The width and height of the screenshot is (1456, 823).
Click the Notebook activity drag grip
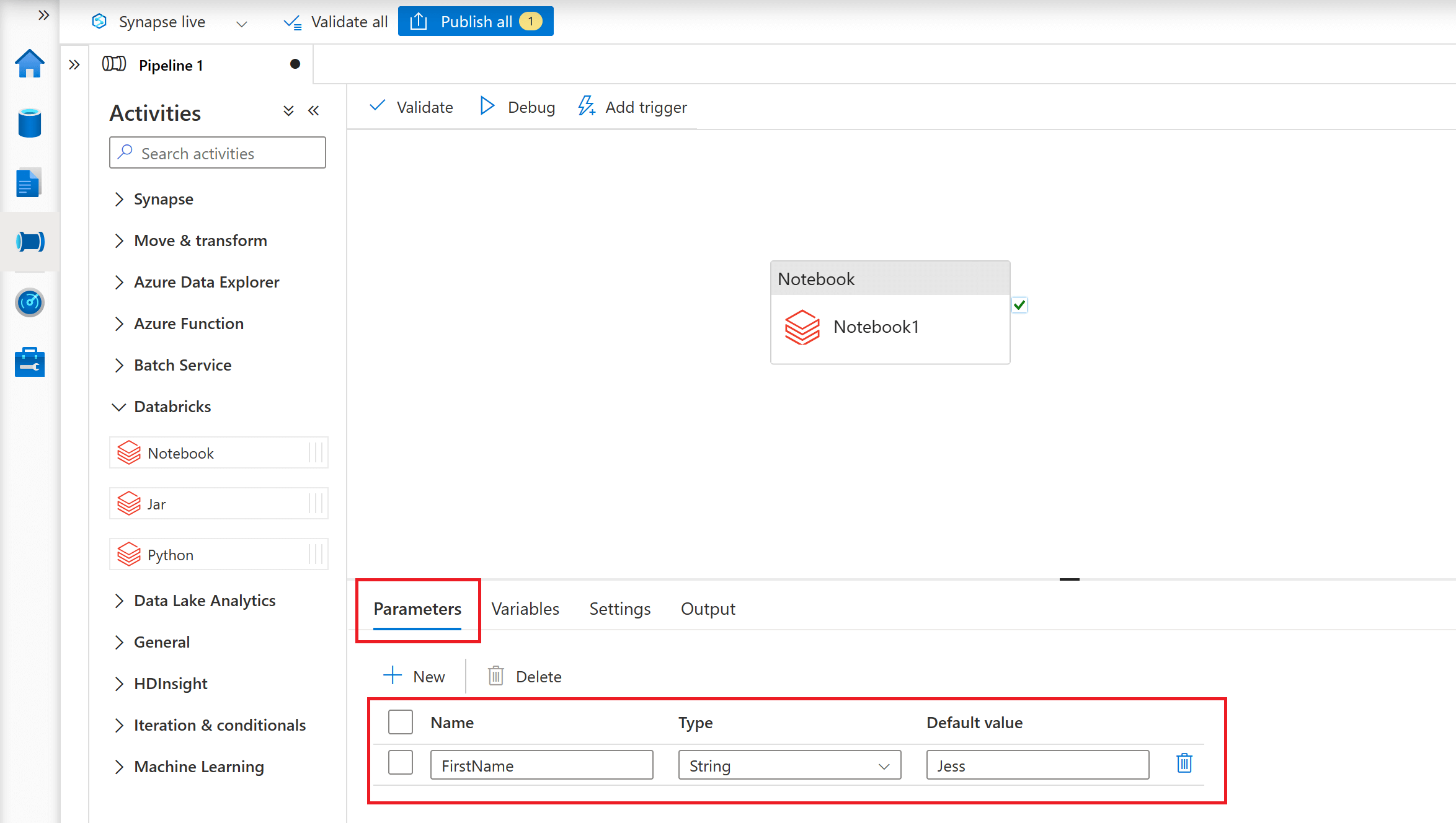pyautogui.click(x=316, y=453)
